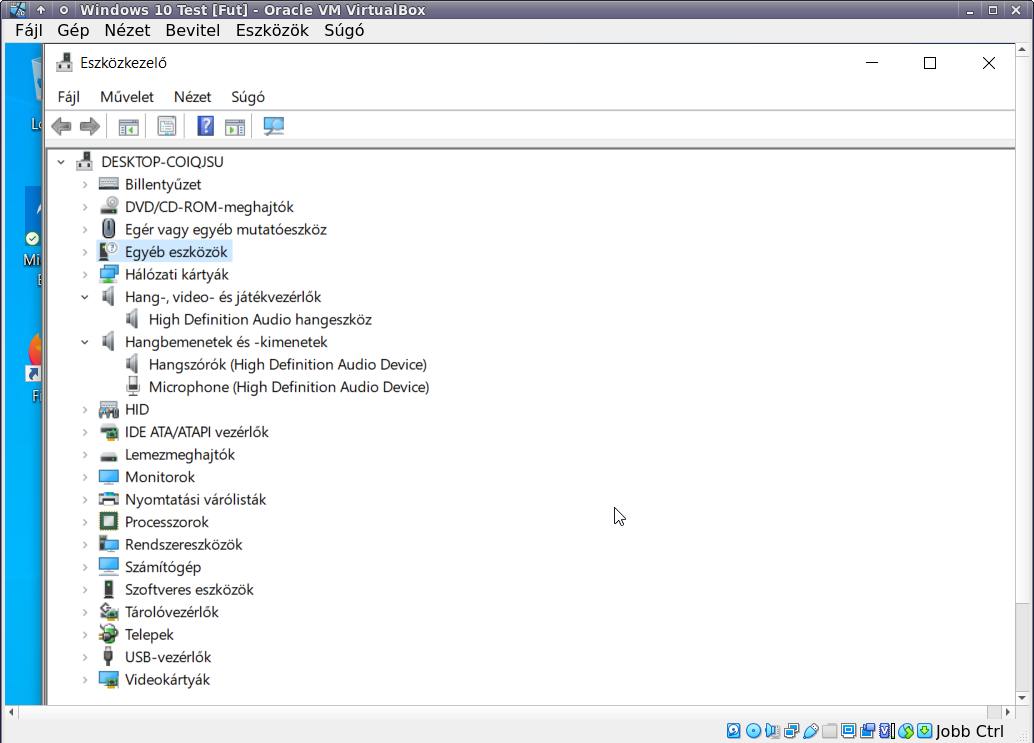Open Művelet menu in Eszközkezelő
Viewport: 1034px width, 743px height.
pyautogui.click(x=127, y=97)
